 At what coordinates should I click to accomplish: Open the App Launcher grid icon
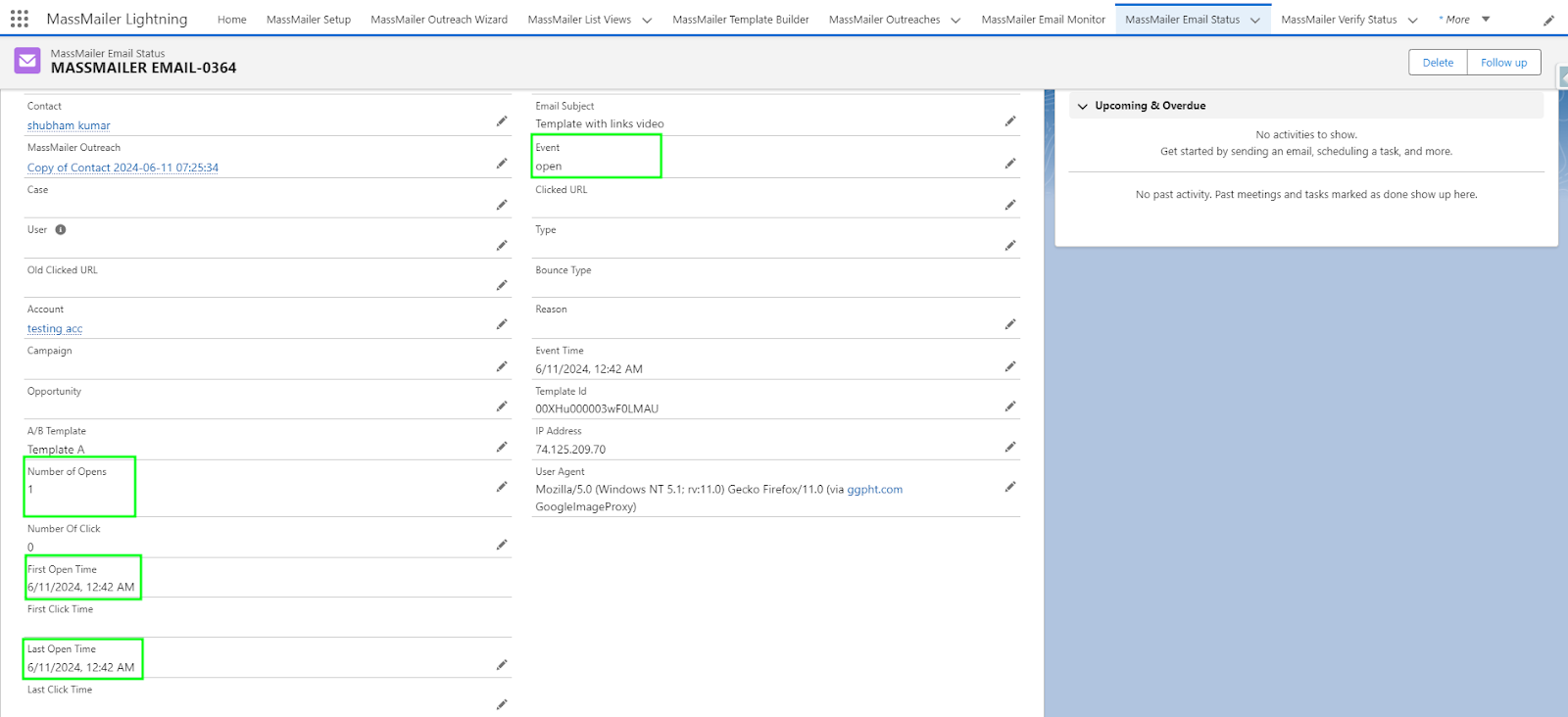20,19
